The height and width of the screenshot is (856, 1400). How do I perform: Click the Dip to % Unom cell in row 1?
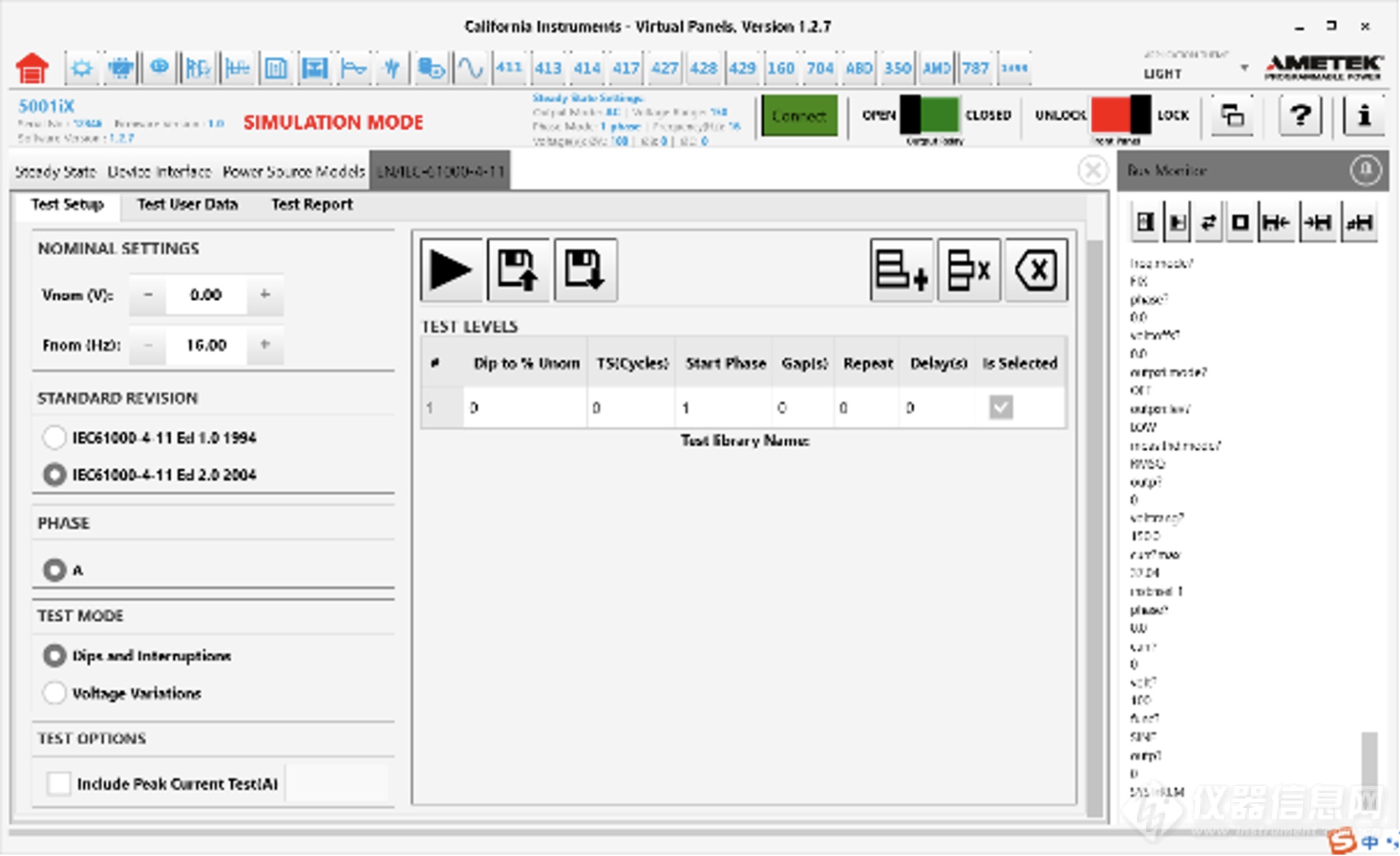[x=525, y=408]
